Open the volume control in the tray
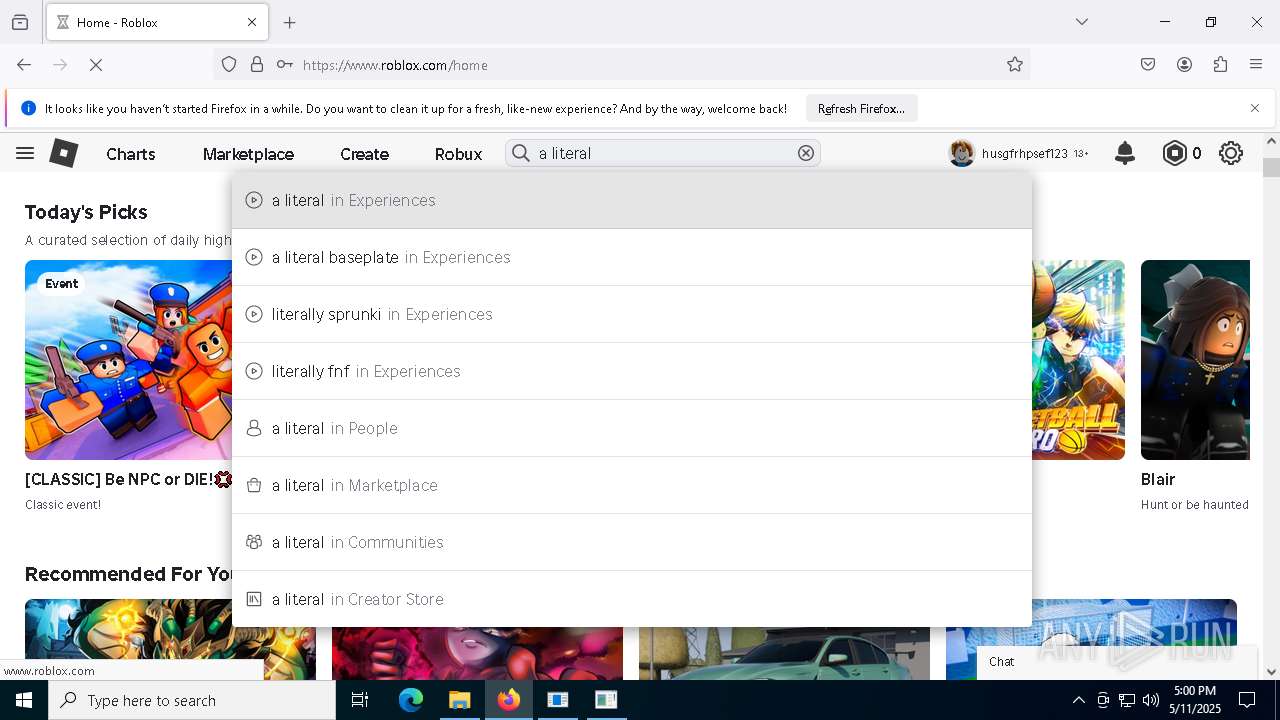 click(1151, 700)
